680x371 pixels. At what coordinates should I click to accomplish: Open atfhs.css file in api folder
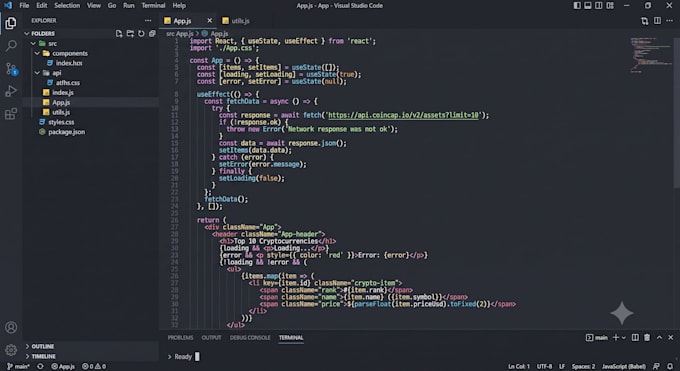64,82
